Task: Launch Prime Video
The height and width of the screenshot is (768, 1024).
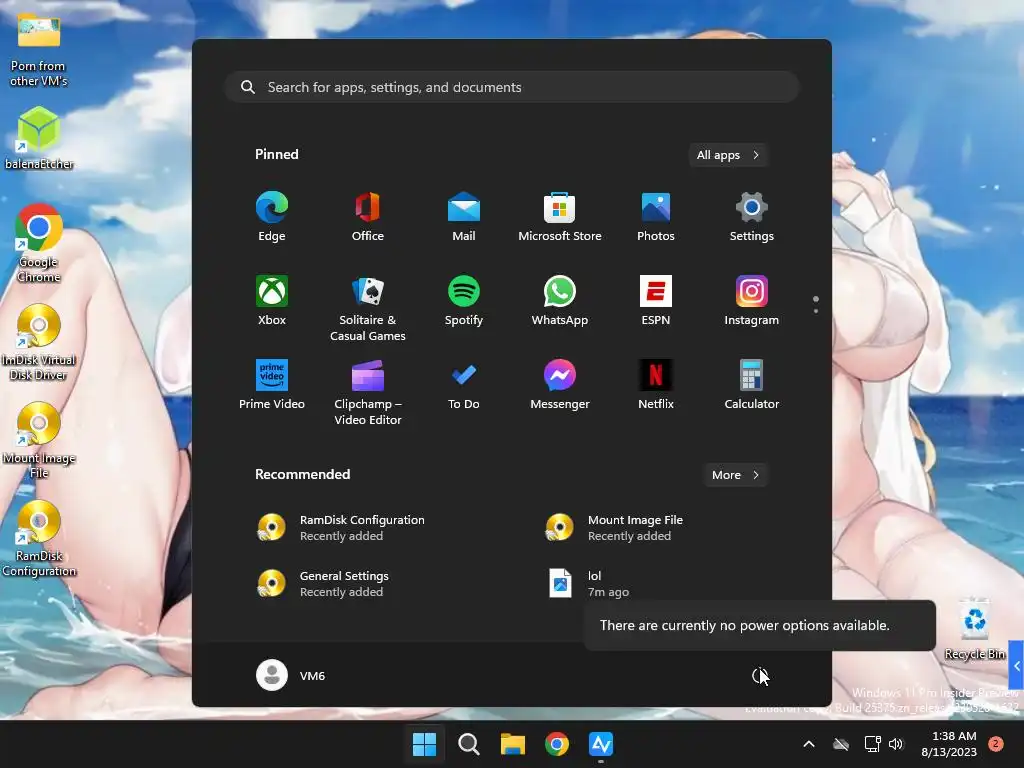Action: [272, 385]
